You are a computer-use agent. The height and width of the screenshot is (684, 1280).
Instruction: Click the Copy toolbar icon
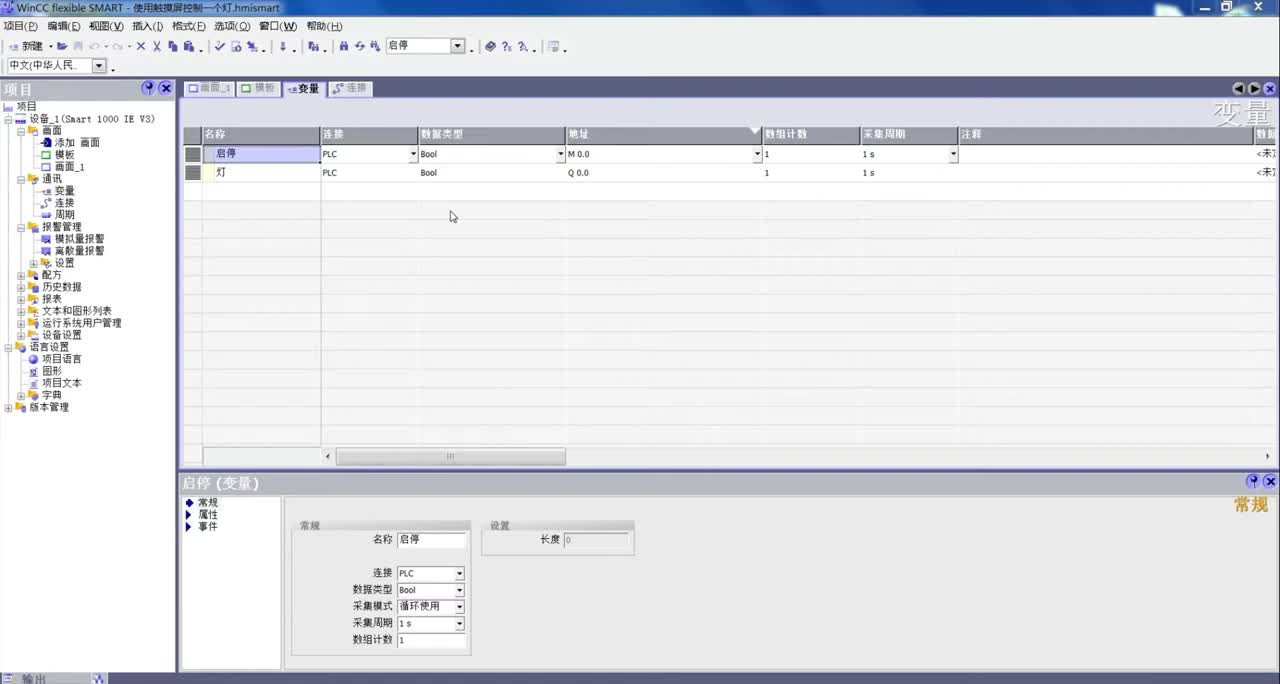[173, 46]
